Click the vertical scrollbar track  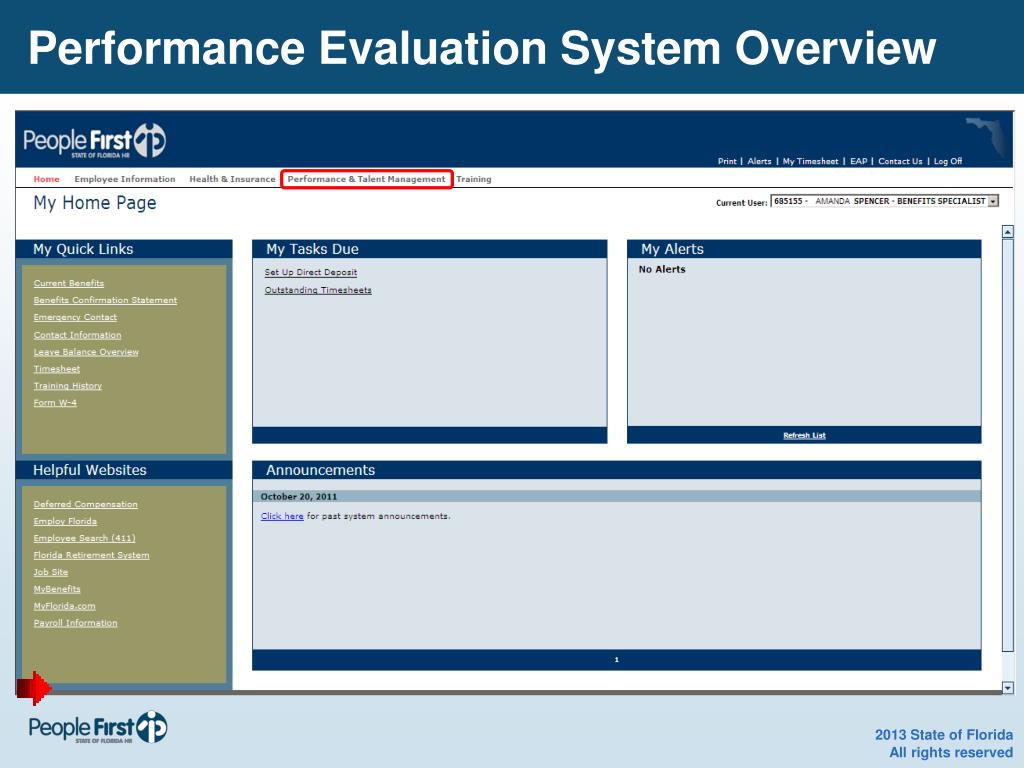click(x=1008, y=459)
